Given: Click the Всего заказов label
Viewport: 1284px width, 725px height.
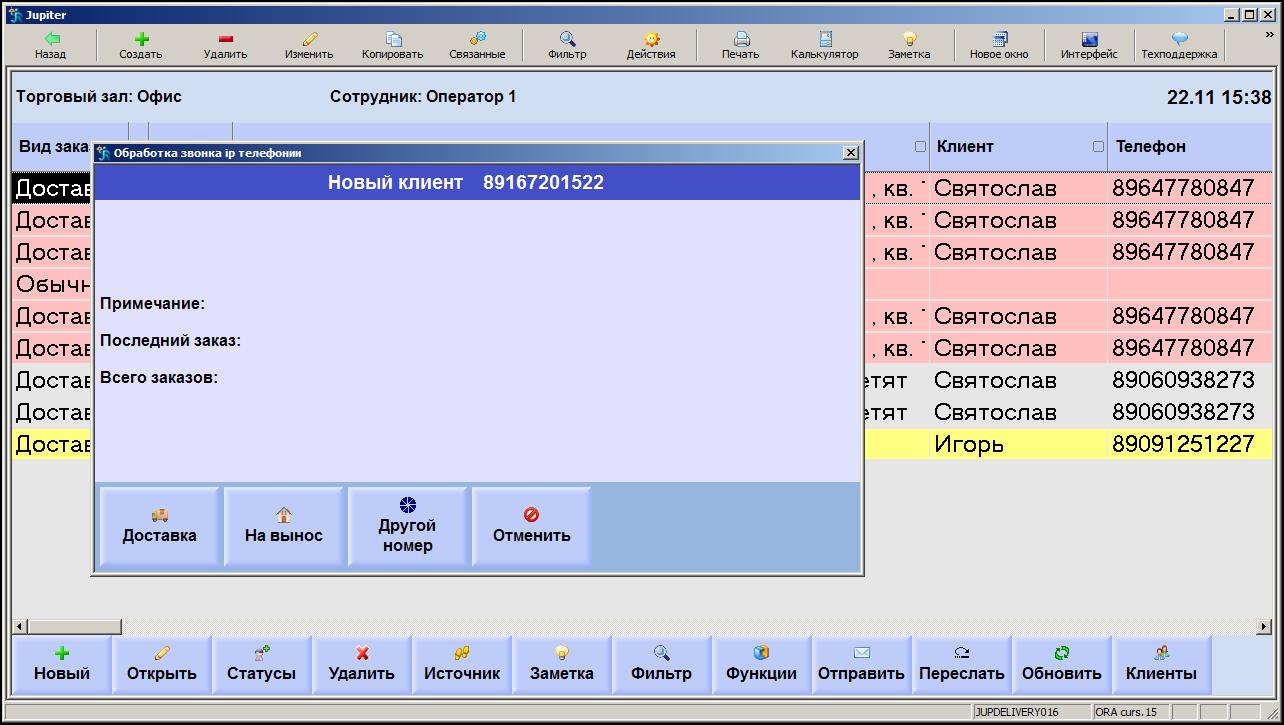Looking at the screenshot, I should pyautogui.click(x=159, y=378).
